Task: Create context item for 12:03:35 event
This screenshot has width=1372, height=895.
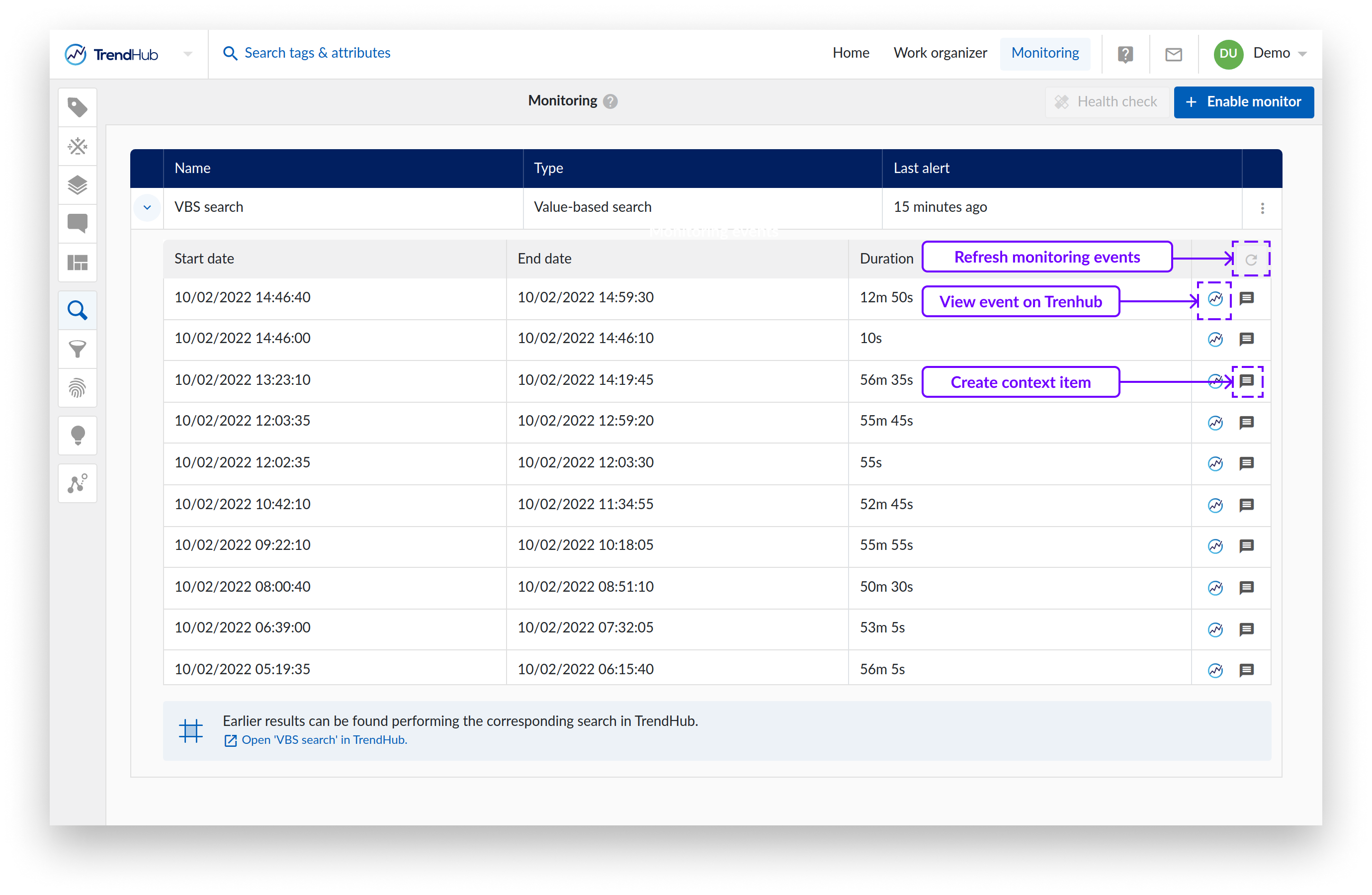Action: 1246,423
